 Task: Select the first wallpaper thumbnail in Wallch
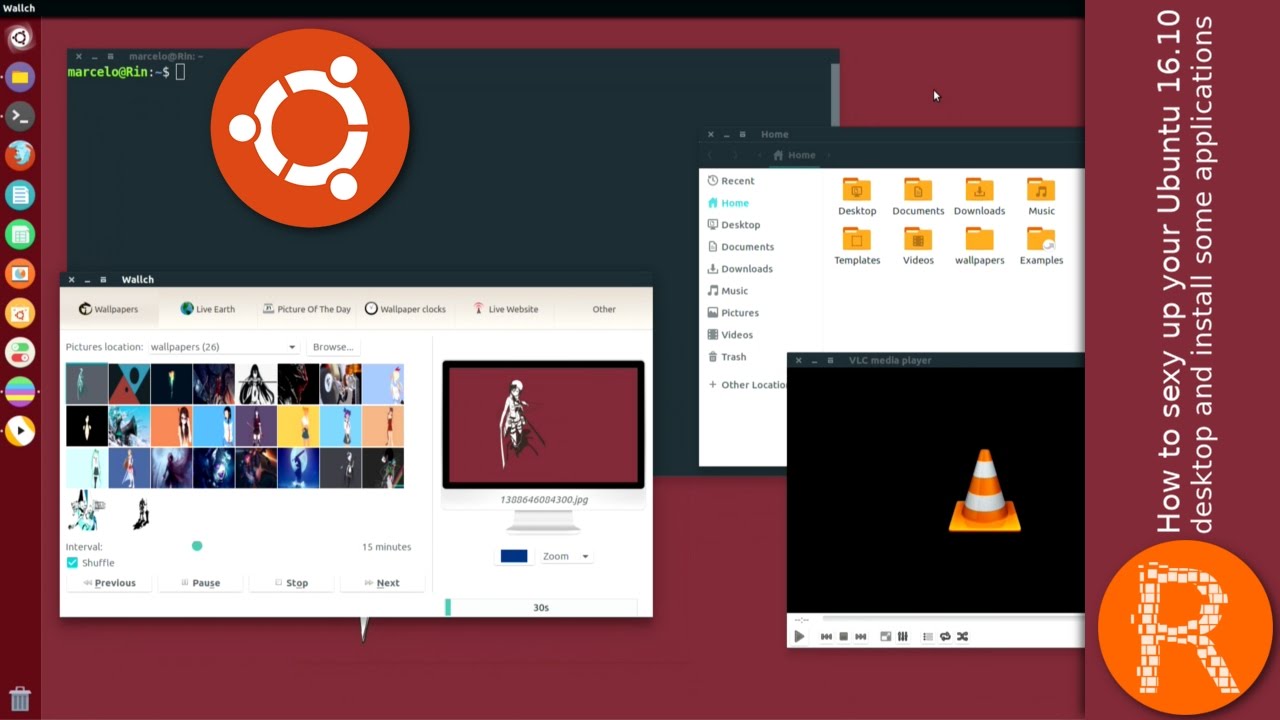click(x=87, y=384)
